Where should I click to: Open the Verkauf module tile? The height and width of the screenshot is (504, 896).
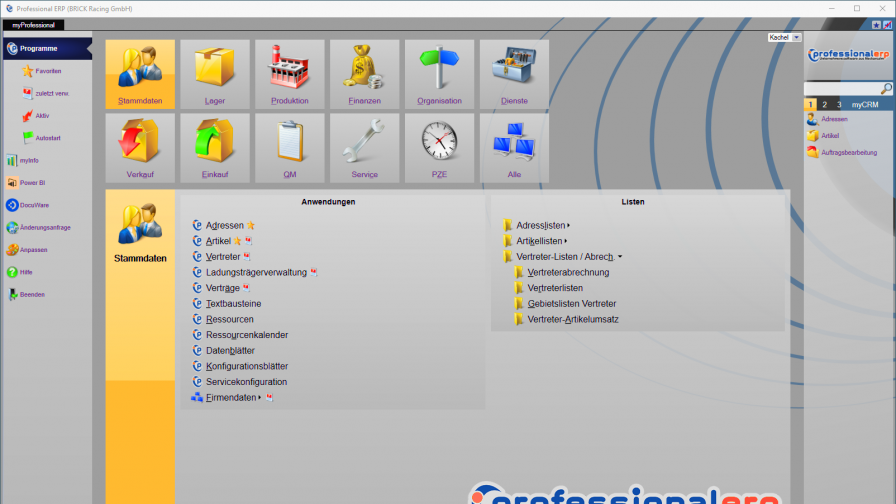point(140,148)
